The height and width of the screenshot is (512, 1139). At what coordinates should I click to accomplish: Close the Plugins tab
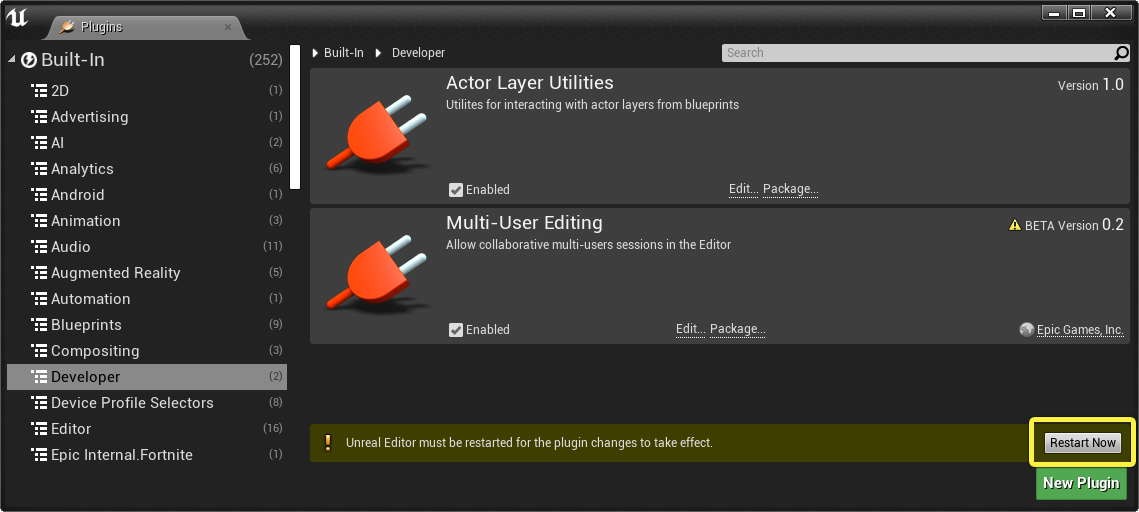coord(228,27)
